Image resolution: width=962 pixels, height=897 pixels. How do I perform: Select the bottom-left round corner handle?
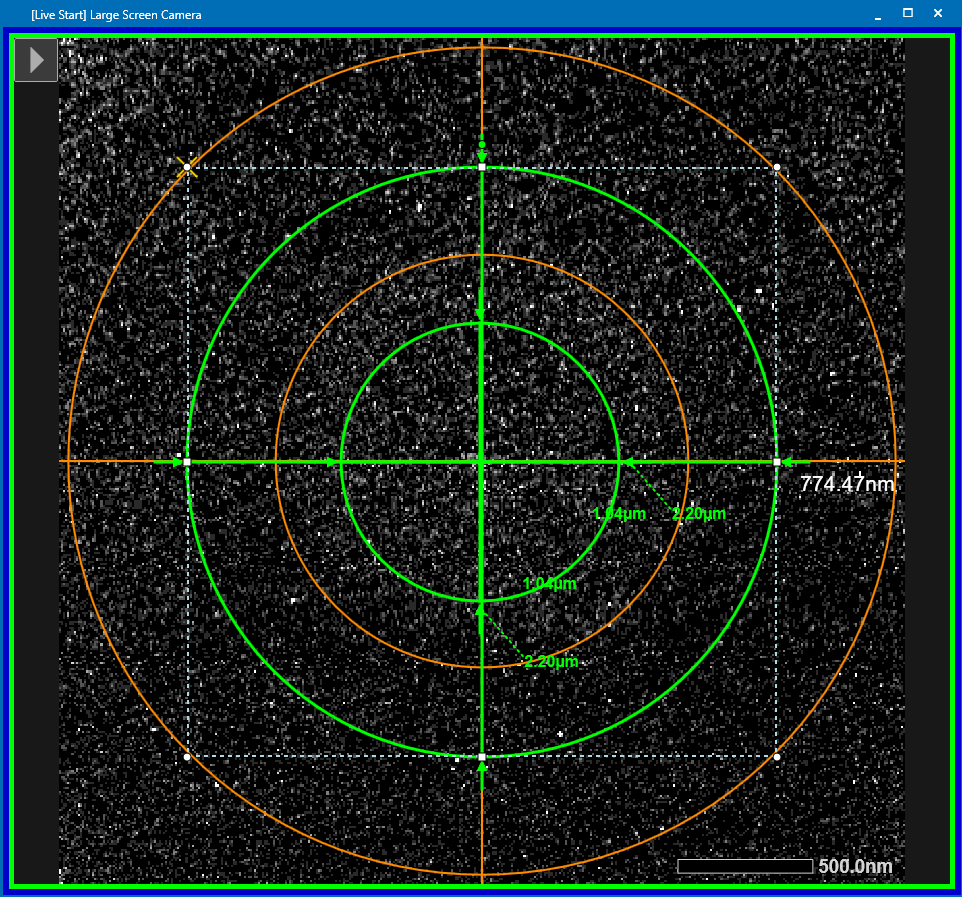[187, 756]
